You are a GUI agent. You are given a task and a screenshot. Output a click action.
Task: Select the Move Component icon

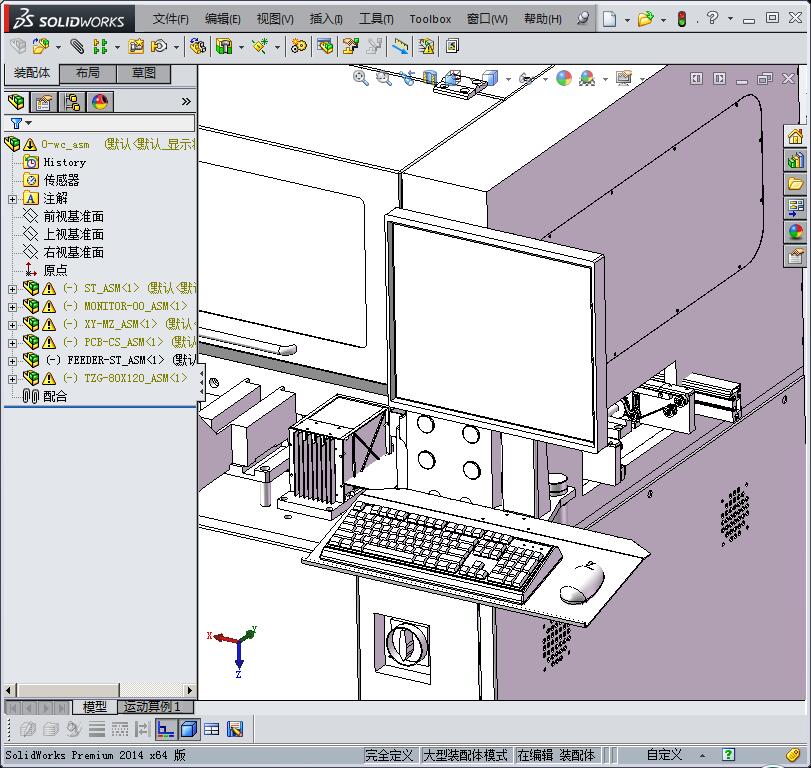click(159, 47)
